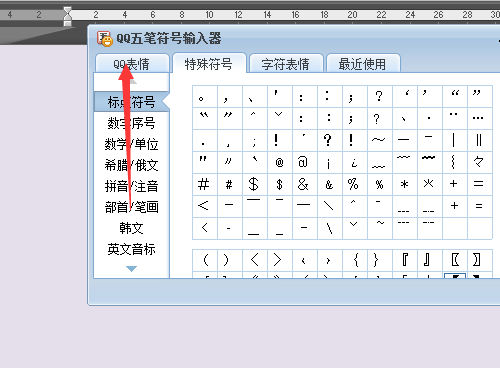Image resolution: width=500 pixels, height=368 pixels.
Task: Insert the 〖 white lenticular bracket
Action: (455, 260)
